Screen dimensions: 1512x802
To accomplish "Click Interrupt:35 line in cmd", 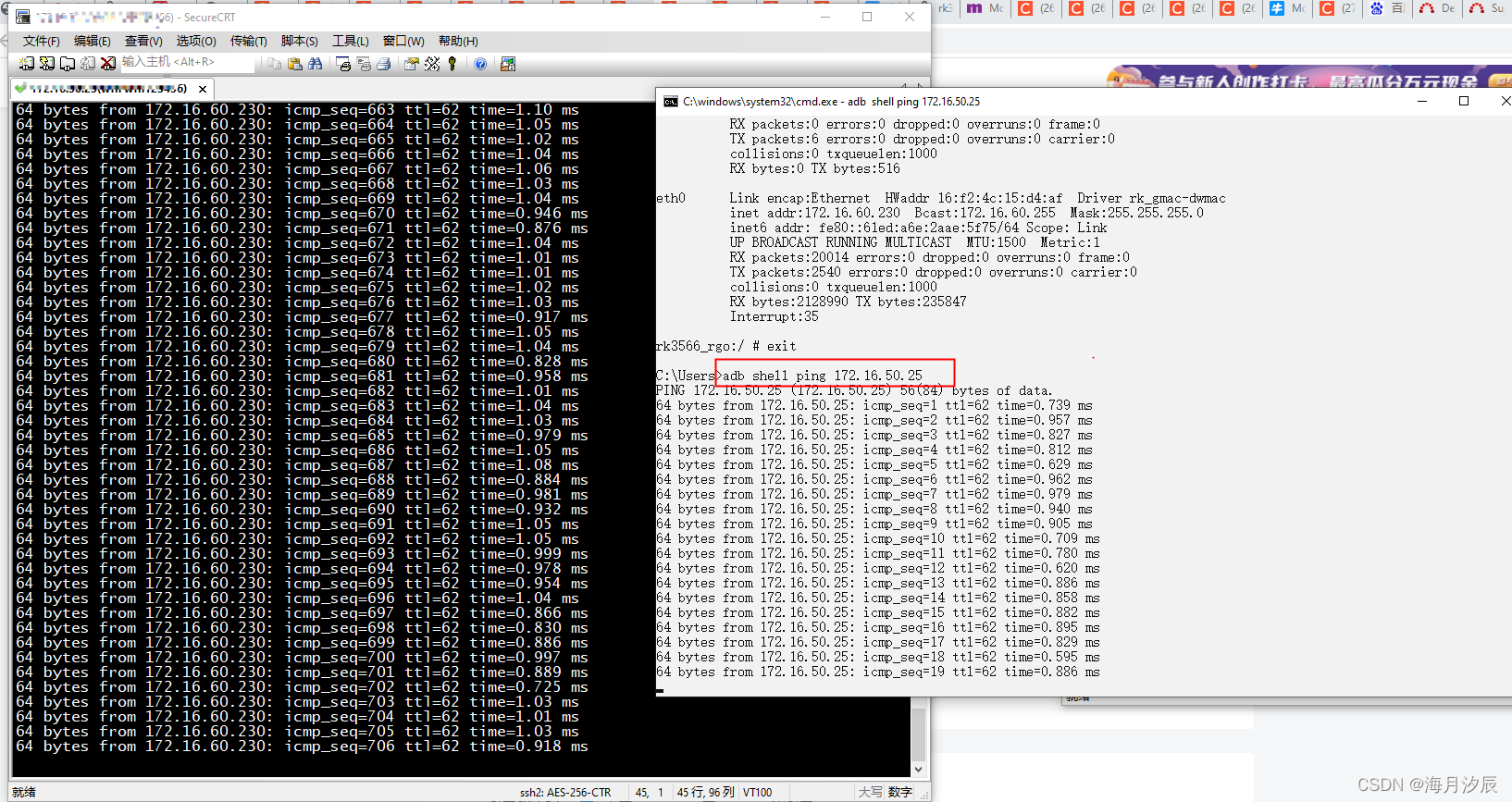I will [775, 316].
